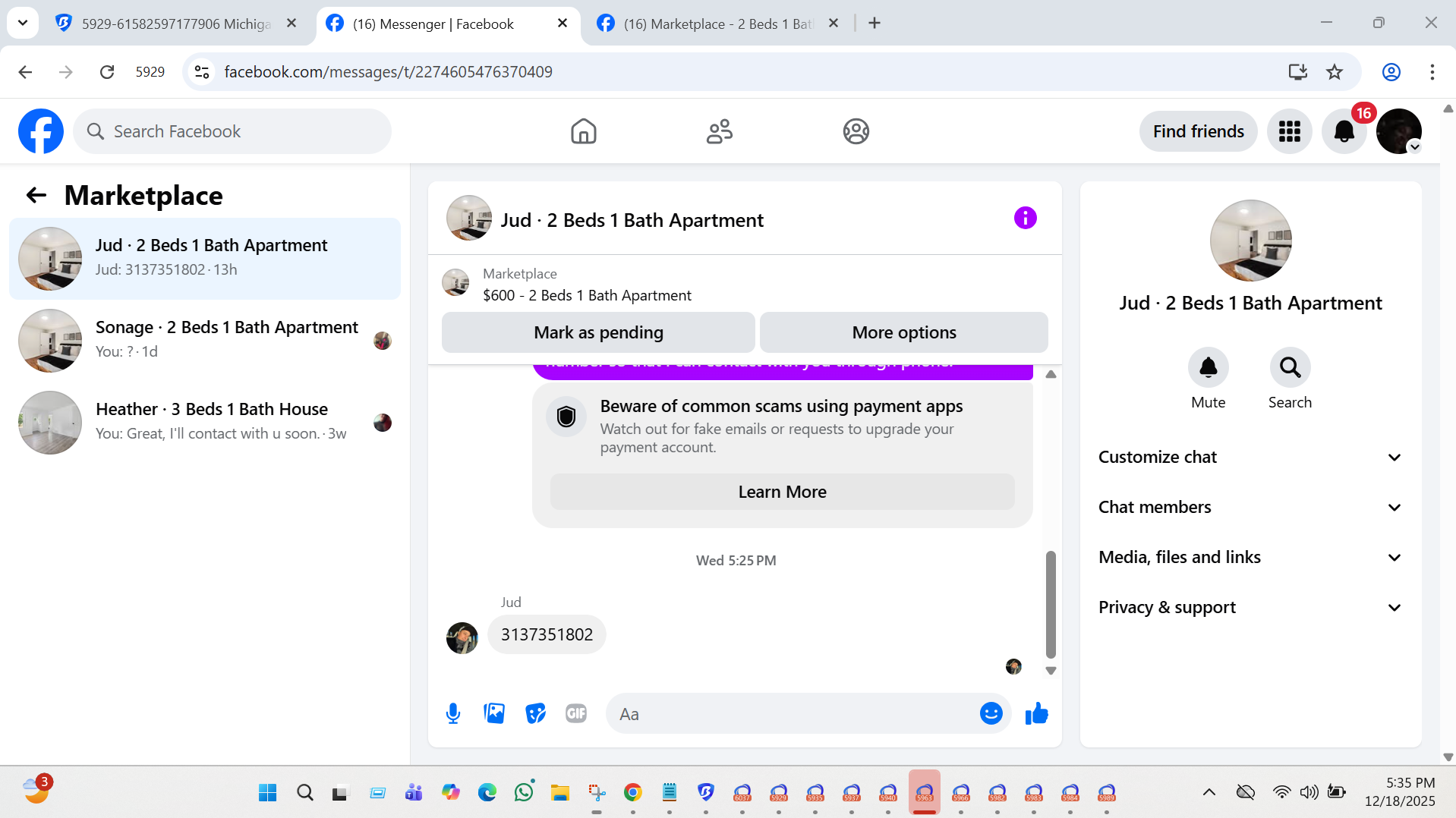Open the Home feed icon

(x=583, y=131)
